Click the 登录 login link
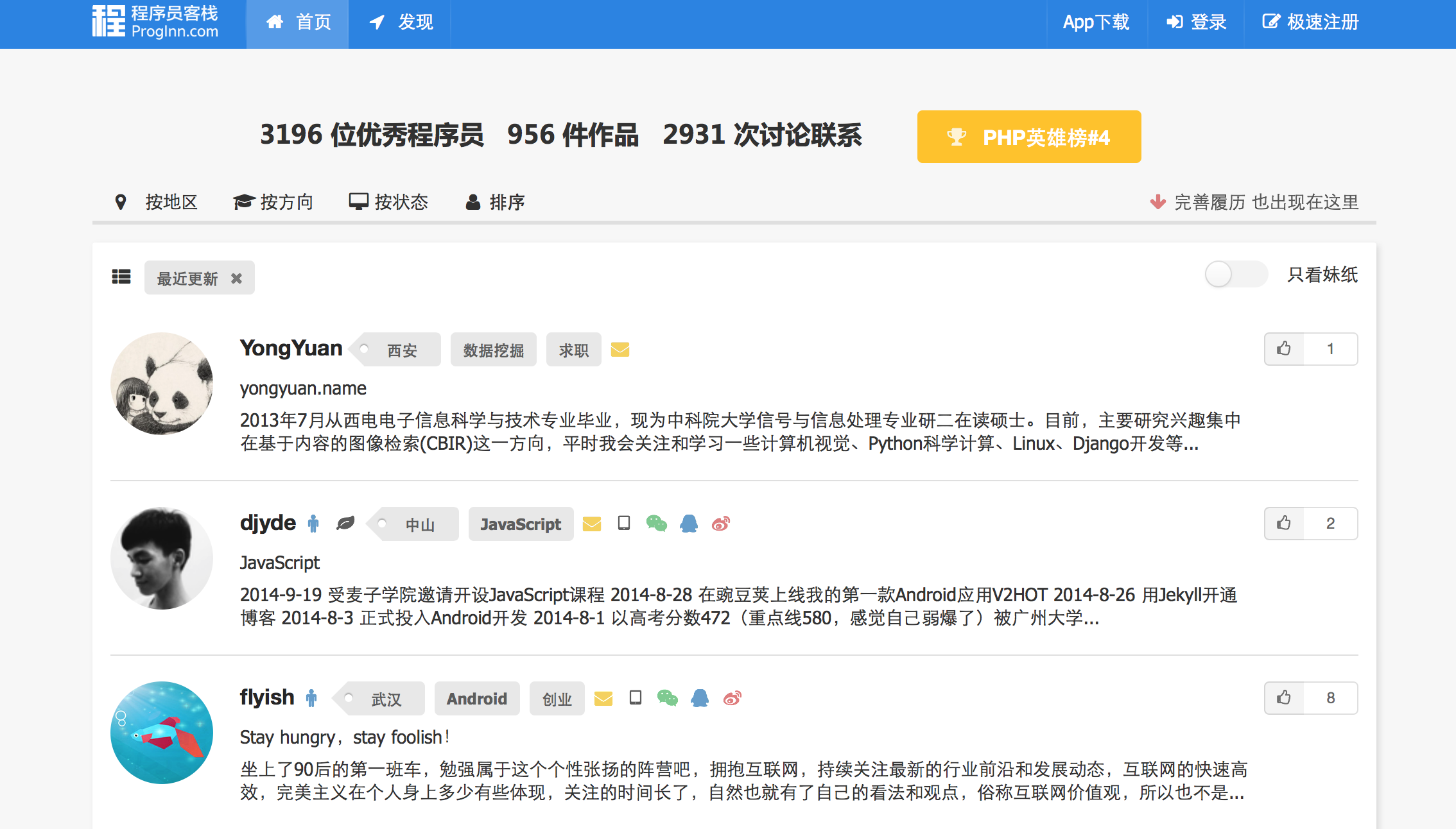The width and height of the screenshot is (1456, 829). click(1196, 23)
